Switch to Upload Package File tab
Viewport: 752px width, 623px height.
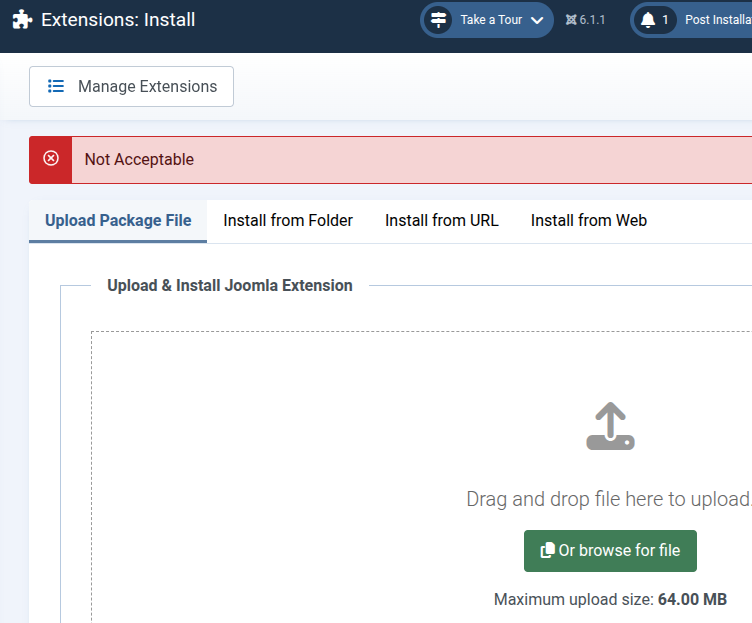coord(118,221)
